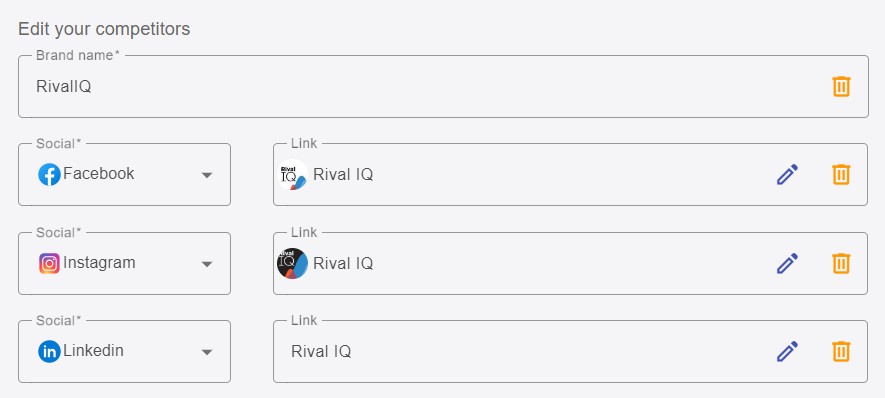This screenshot has height=398, width=885.
Task: Expand the Linkedin social dropdown arrow
Action: pos(207,352)
